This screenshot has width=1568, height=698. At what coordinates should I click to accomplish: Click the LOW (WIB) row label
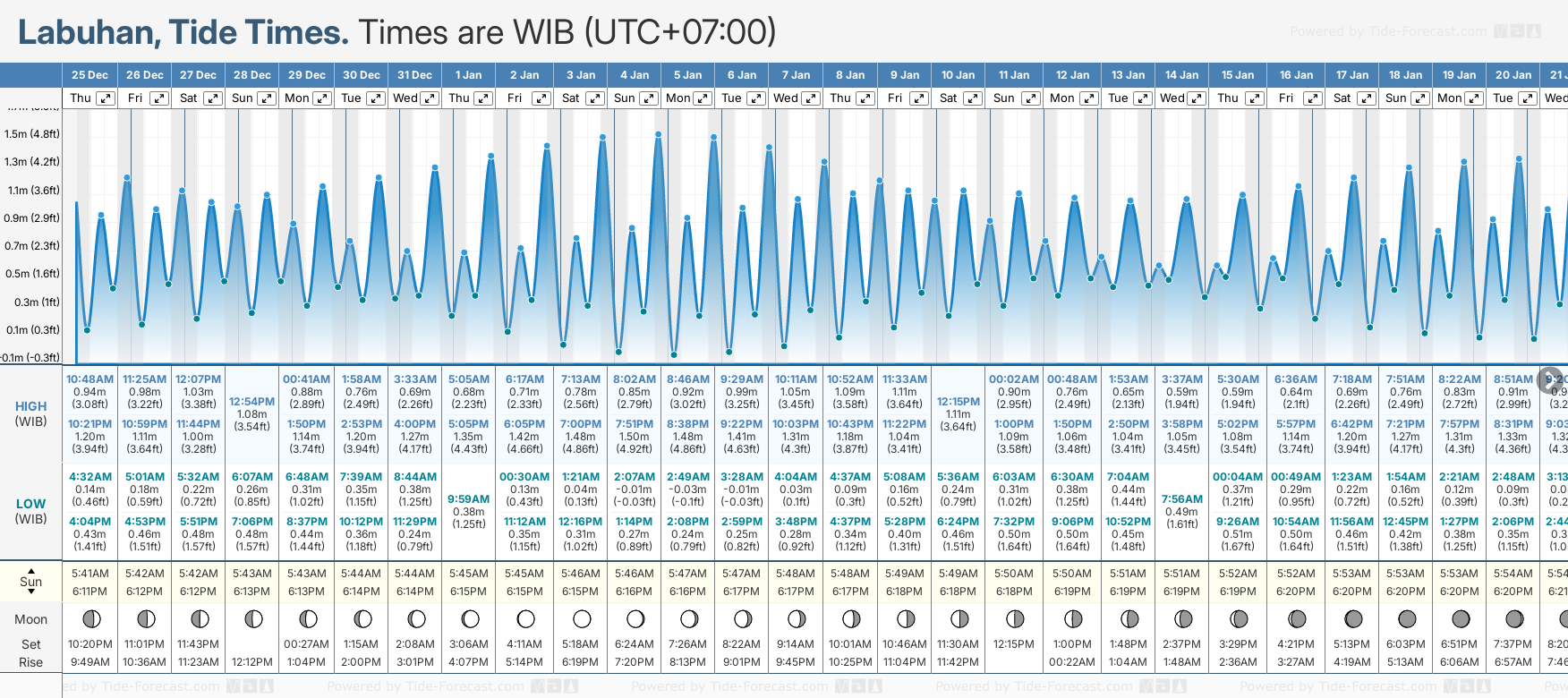tap(30, 511)
